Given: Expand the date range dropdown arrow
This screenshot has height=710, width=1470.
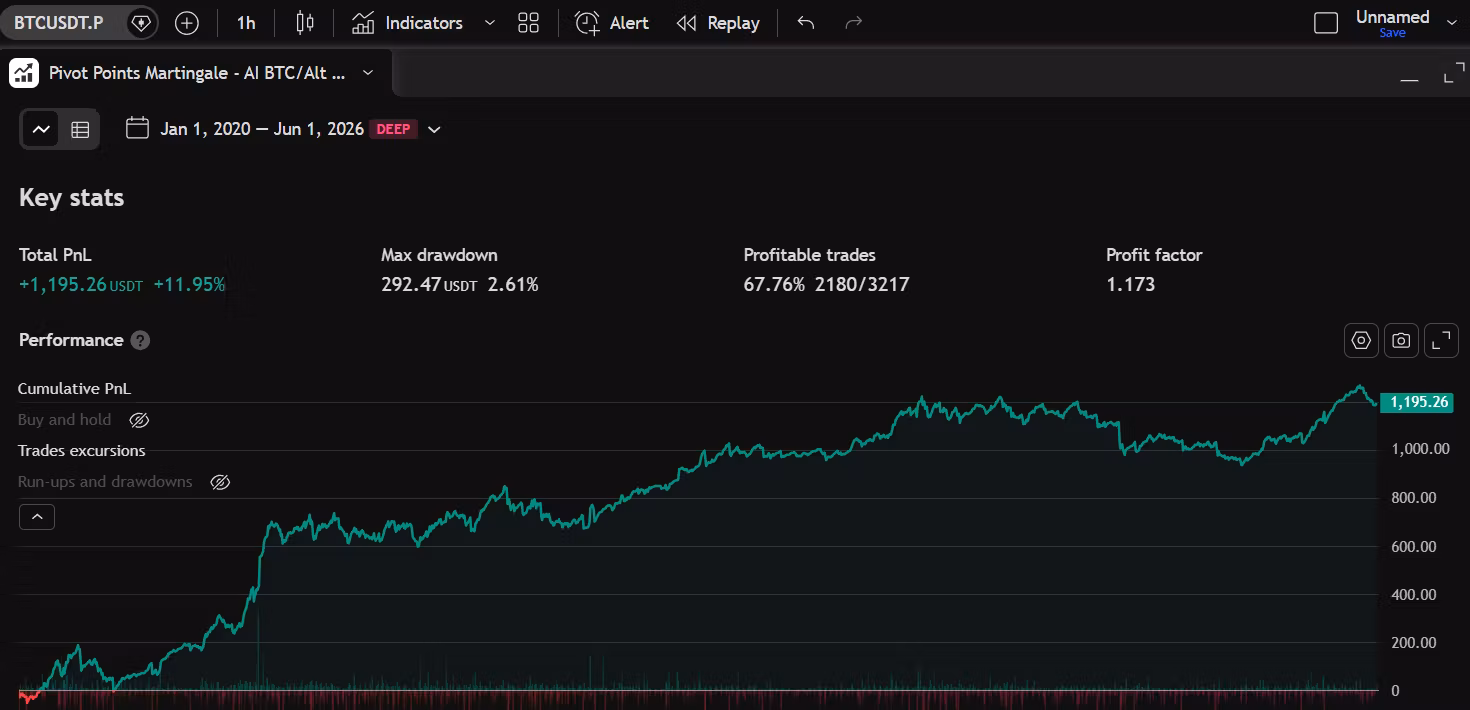Looking at the screenshot, I should (x=434, y=129).
